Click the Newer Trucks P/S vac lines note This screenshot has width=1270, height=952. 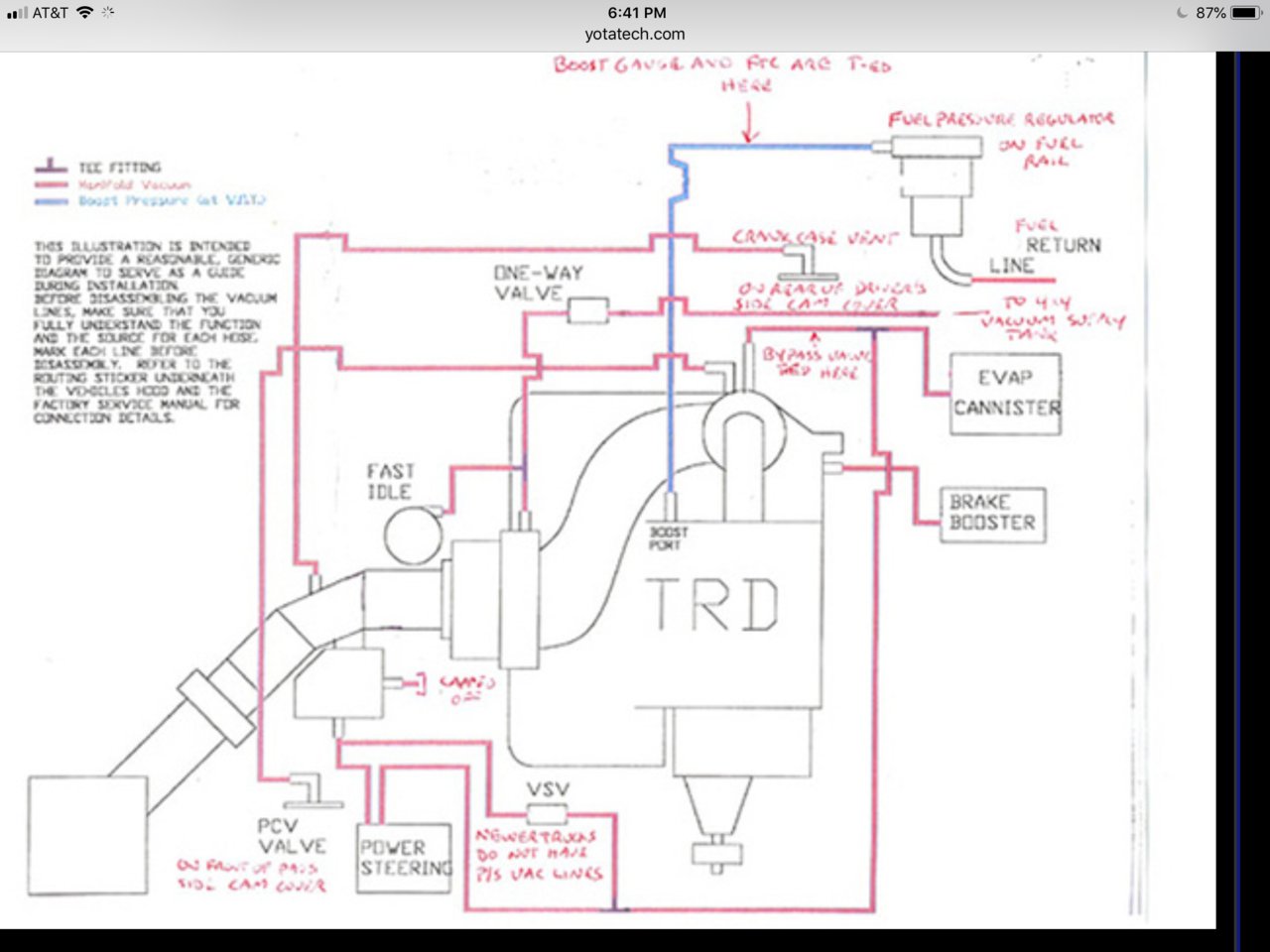539,855
